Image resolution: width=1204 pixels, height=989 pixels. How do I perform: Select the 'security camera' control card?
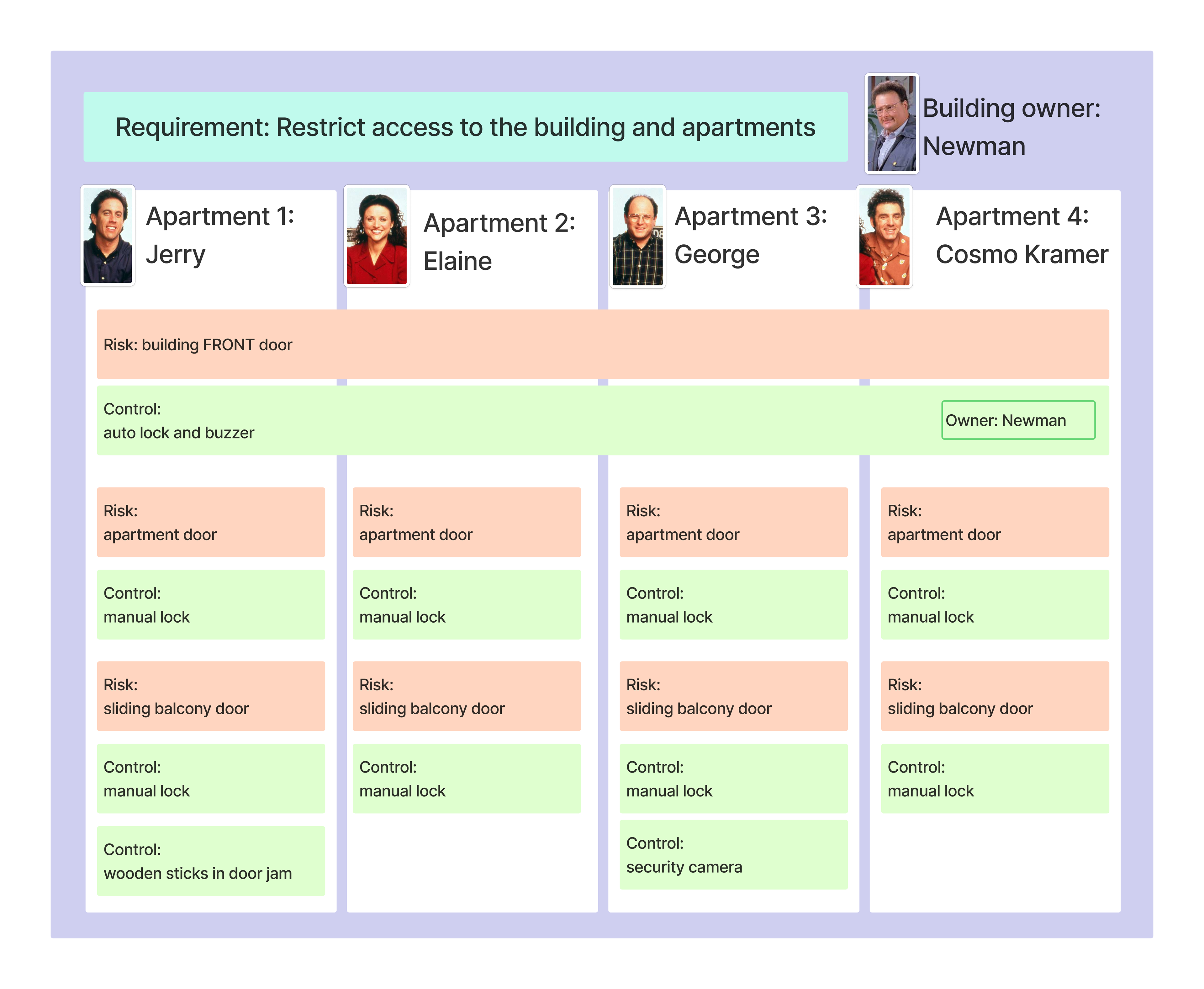point(734,854)
